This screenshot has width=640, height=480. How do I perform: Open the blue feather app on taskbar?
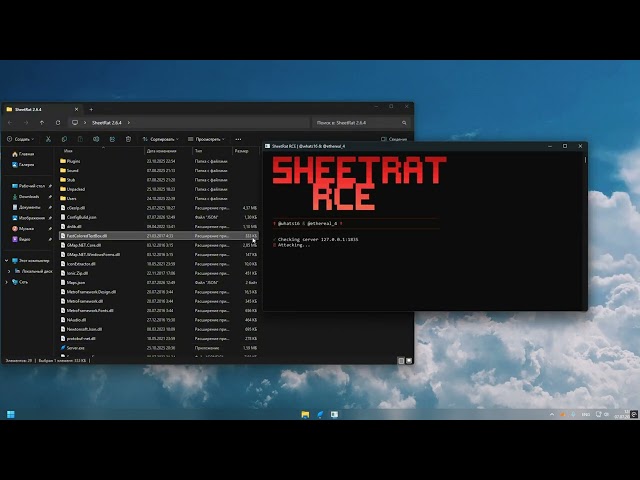(x=320, y=415)
